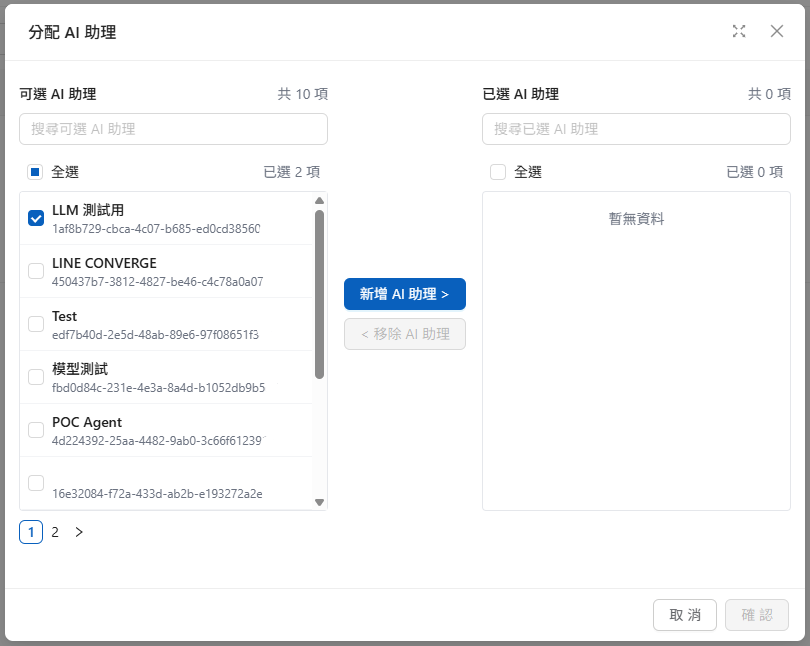This screenshot has height=646, width=810.
Task: Click the fullscreen expand icon in dialog header
Action: point(739,31)
